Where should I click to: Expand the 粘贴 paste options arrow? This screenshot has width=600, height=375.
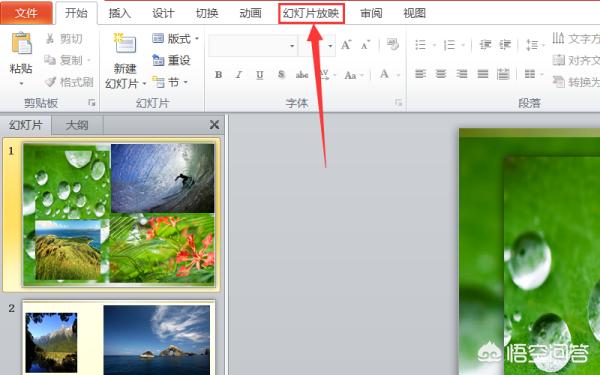pyautogui.click(x=21, y=83)
